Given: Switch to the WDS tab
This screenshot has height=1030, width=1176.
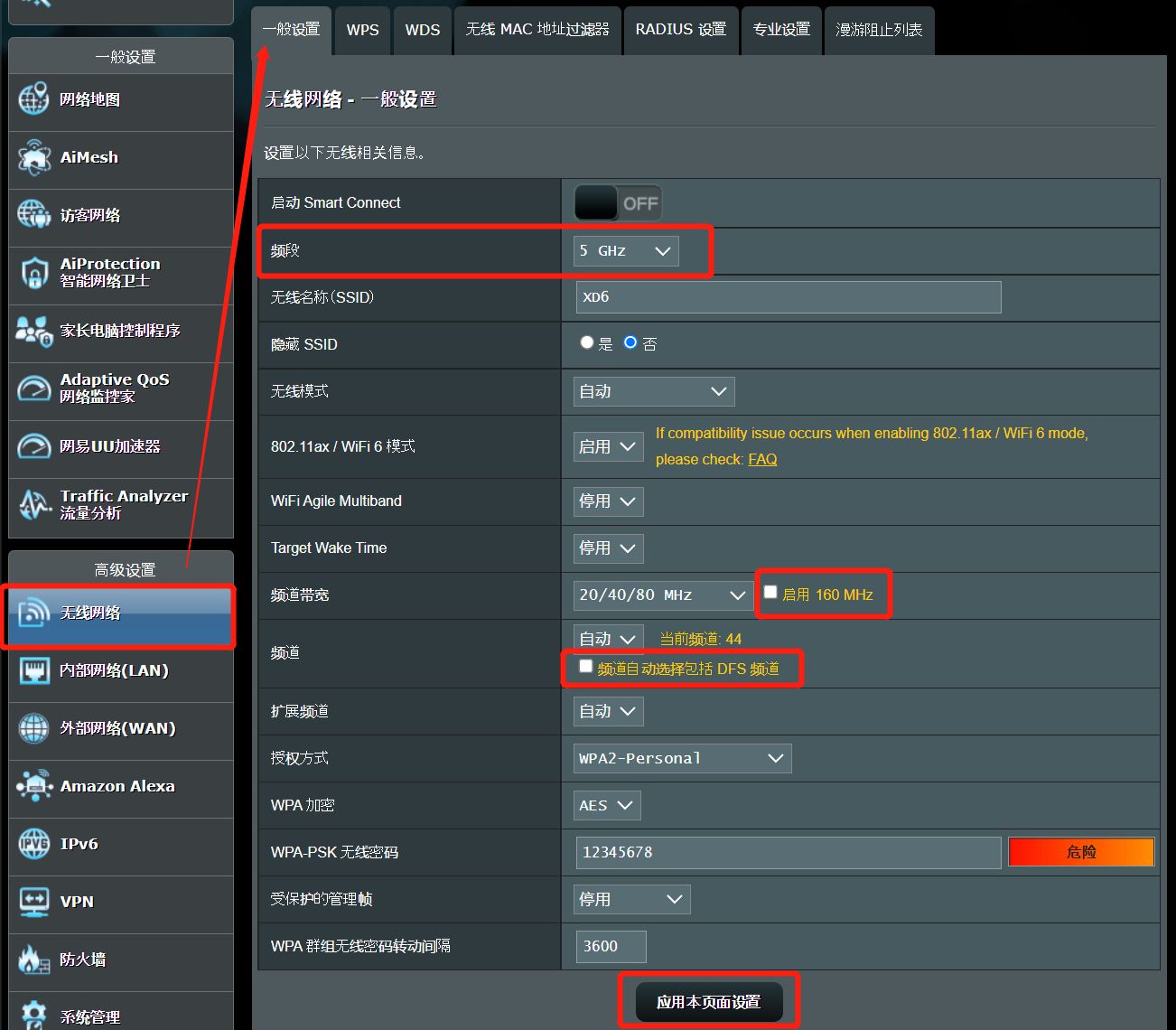Looking at the screenshot, I should pyautogui.click(x=423, y=30).
